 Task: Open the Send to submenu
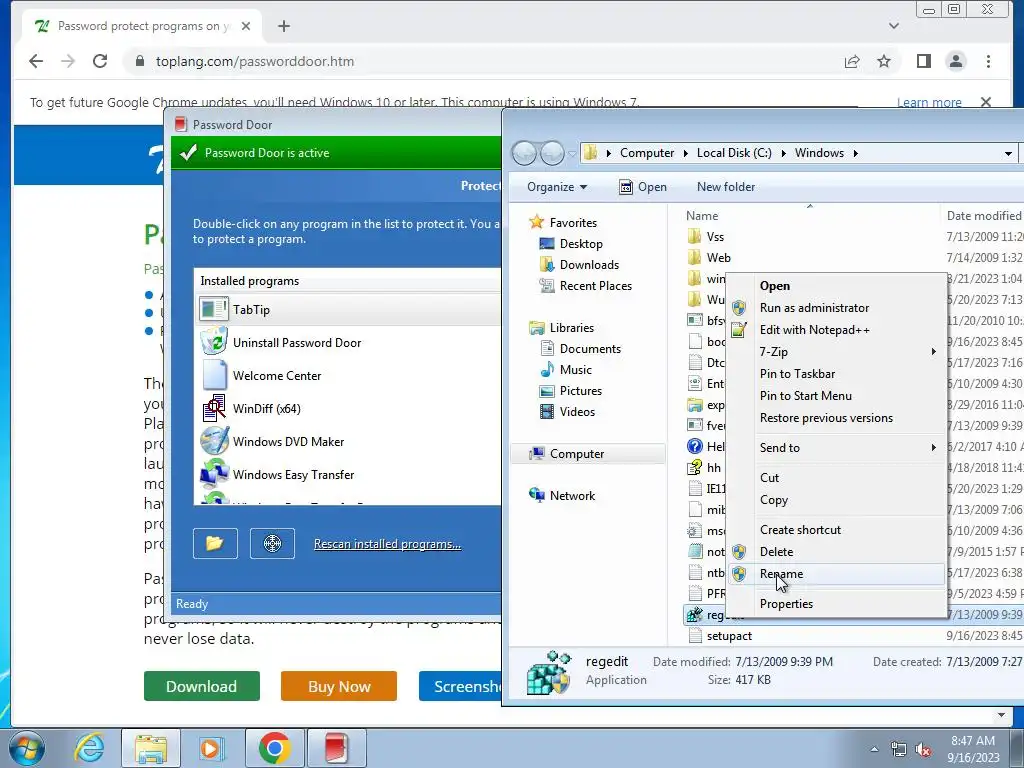tap(838, 447)
